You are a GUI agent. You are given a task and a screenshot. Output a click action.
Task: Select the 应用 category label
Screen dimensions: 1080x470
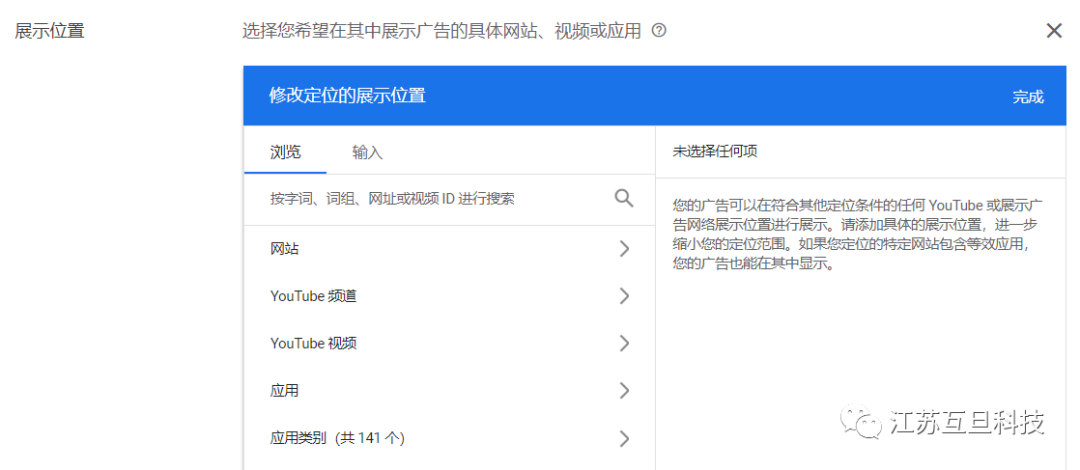click(285, 390)
